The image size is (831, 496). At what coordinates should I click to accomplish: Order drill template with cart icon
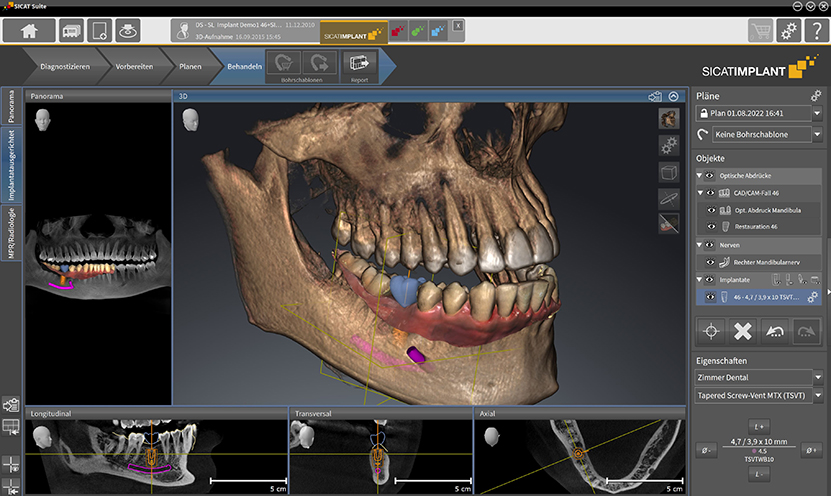(284, 63)
